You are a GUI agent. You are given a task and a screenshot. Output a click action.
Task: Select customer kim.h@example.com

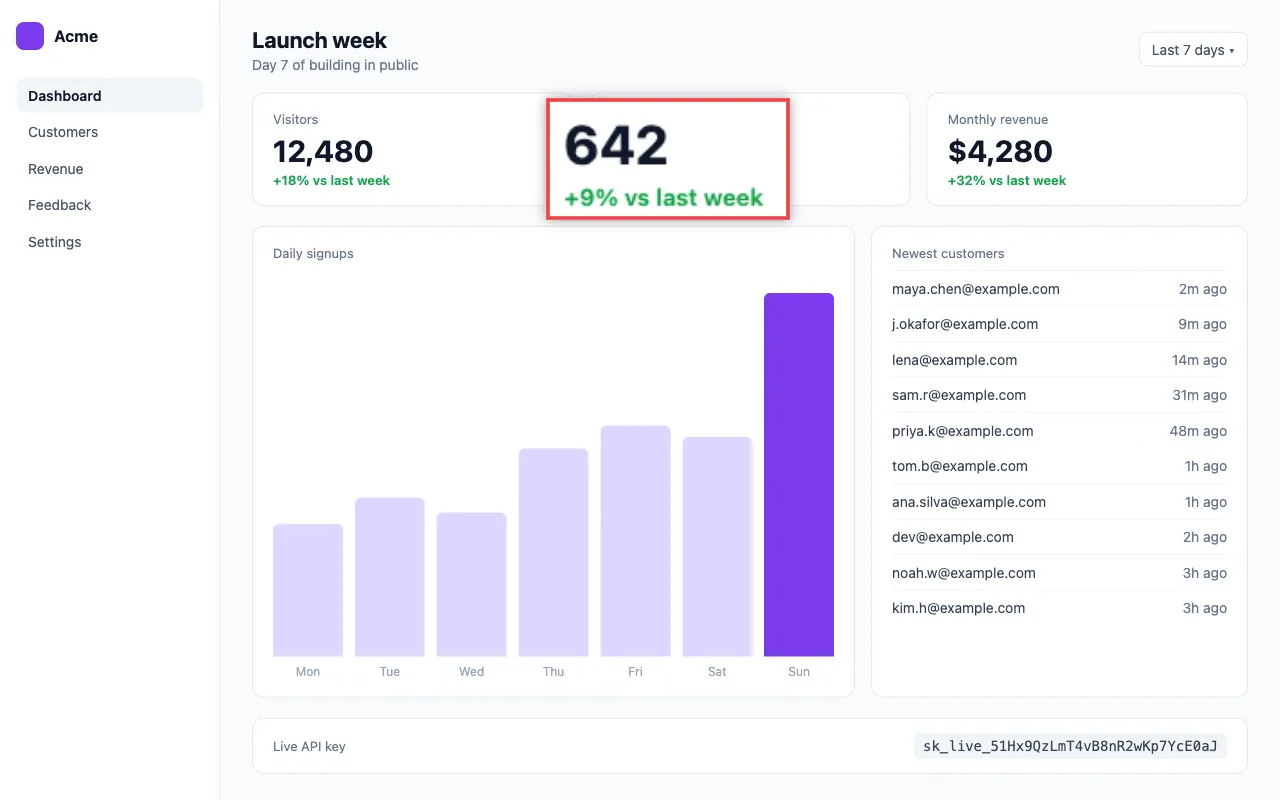[1059, 608]
